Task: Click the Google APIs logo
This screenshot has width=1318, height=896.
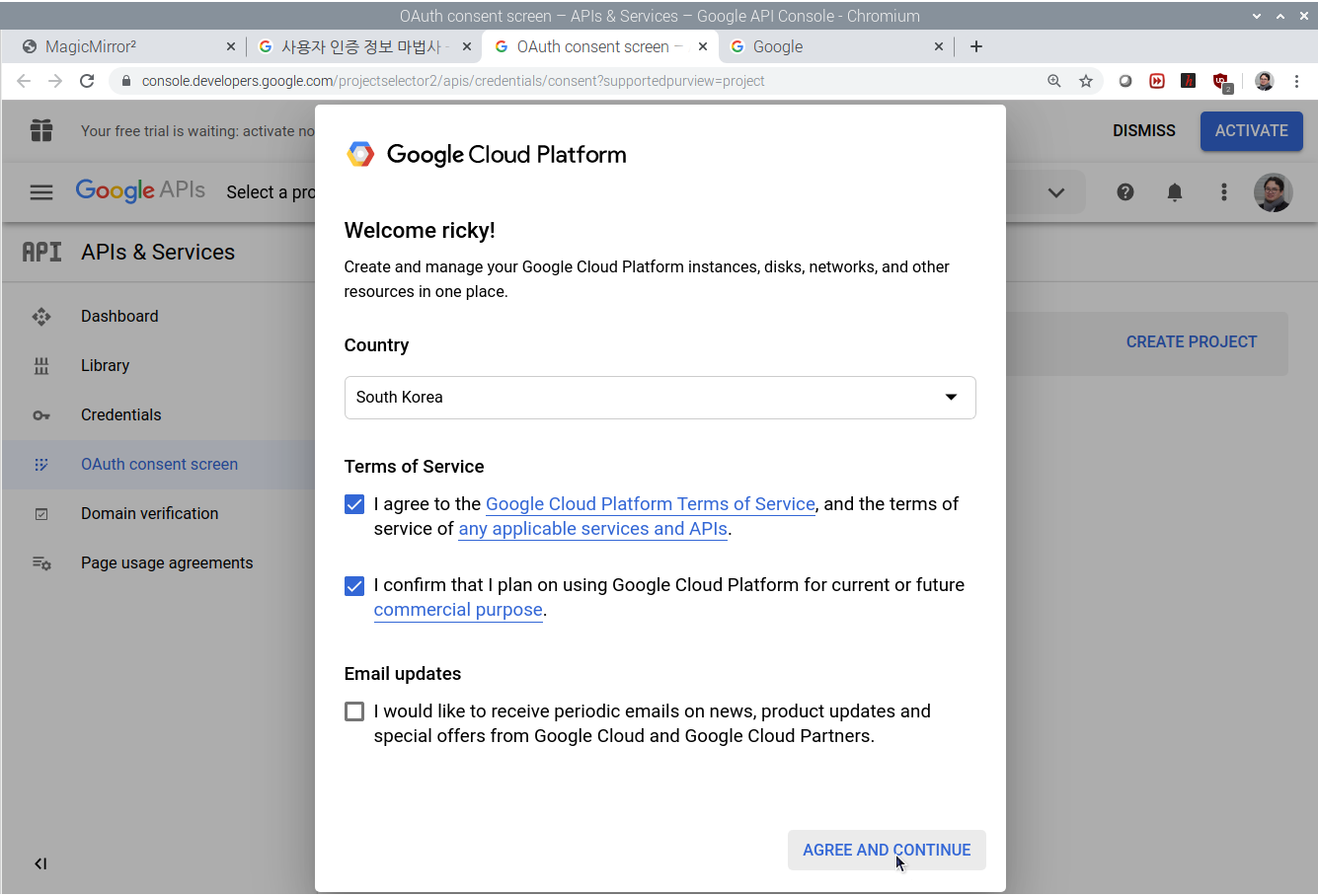Action: click(140, 190)
